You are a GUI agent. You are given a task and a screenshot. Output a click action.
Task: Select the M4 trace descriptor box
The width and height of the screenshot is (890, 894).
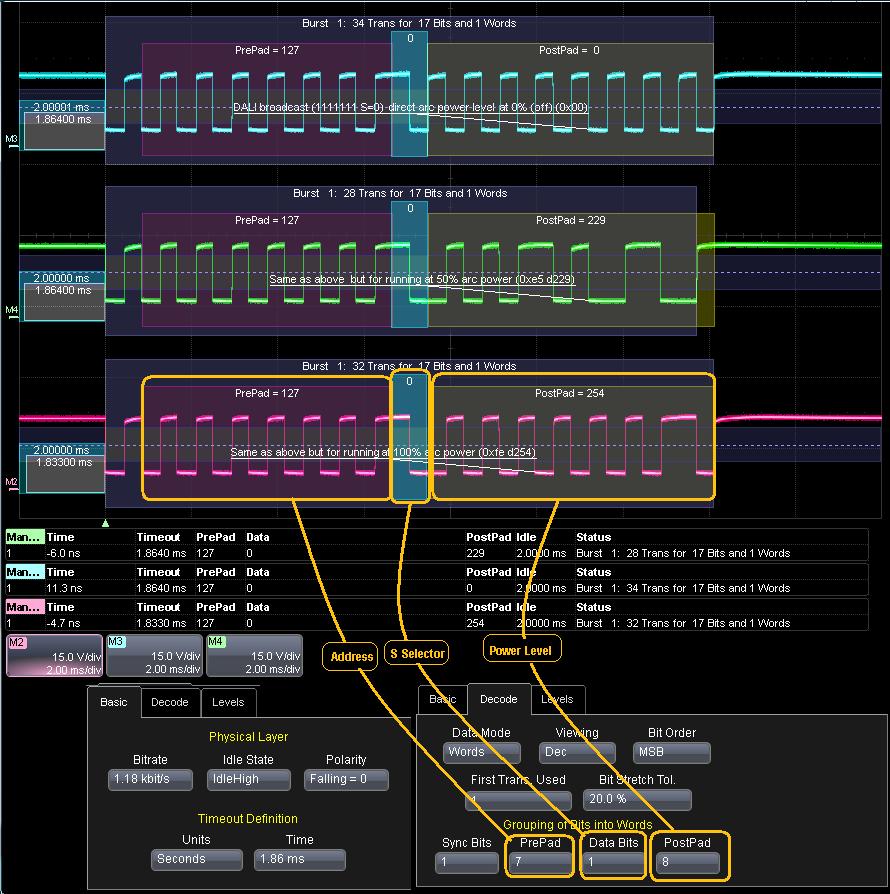pos(253,655)
